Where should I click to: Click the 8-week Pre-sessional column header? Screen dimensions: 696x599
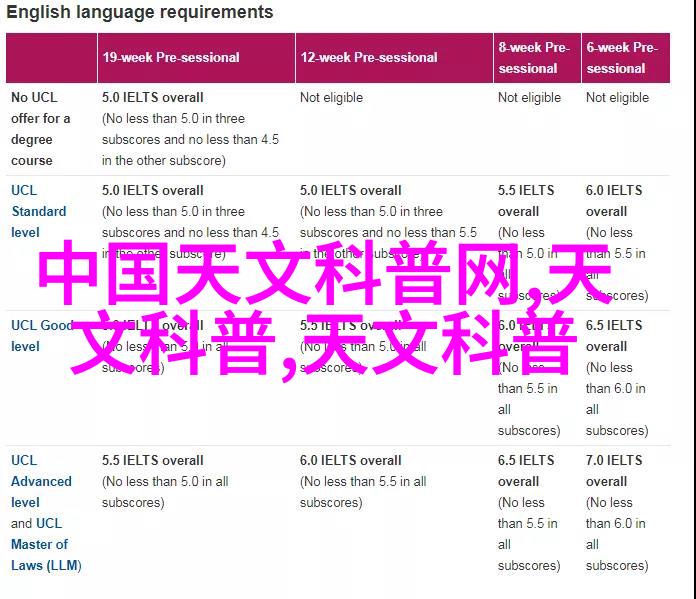(537, 58)
